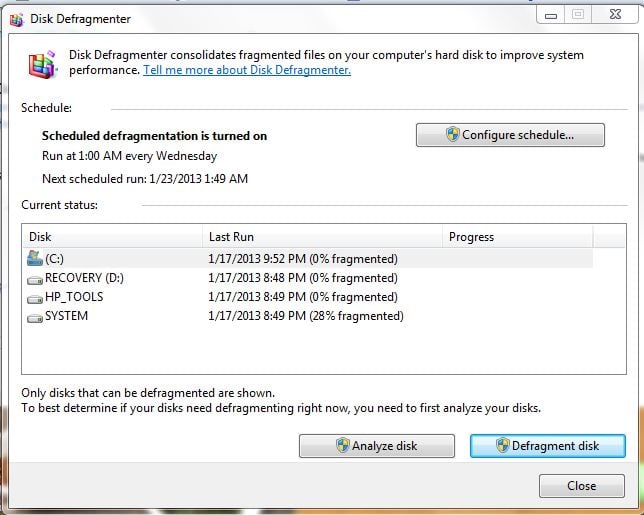Viewport: 644px width, 515px height.
Task: Select the HP_TOOLS disk row
Action: pyautogui.click(x=307, y=297)
